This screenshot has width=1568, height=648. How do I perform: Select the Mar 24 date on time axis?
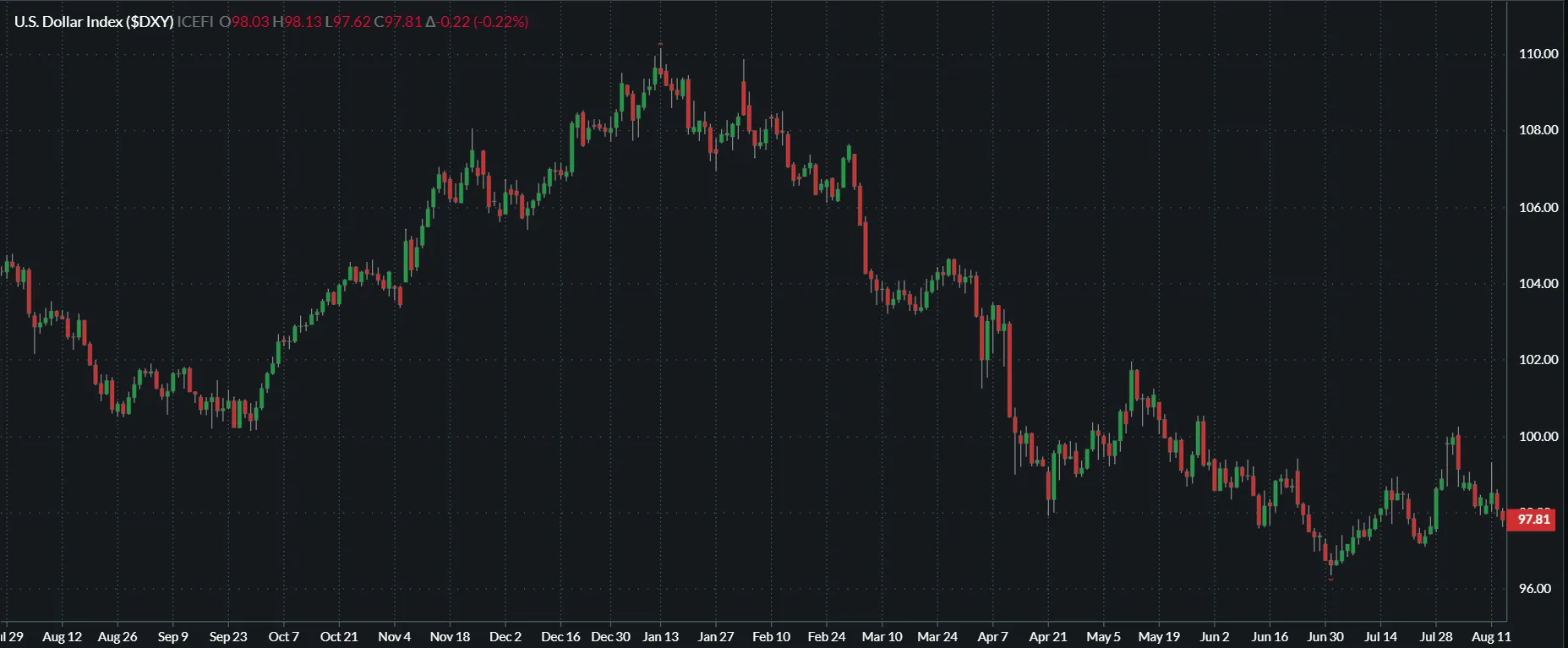pos(937,637)
